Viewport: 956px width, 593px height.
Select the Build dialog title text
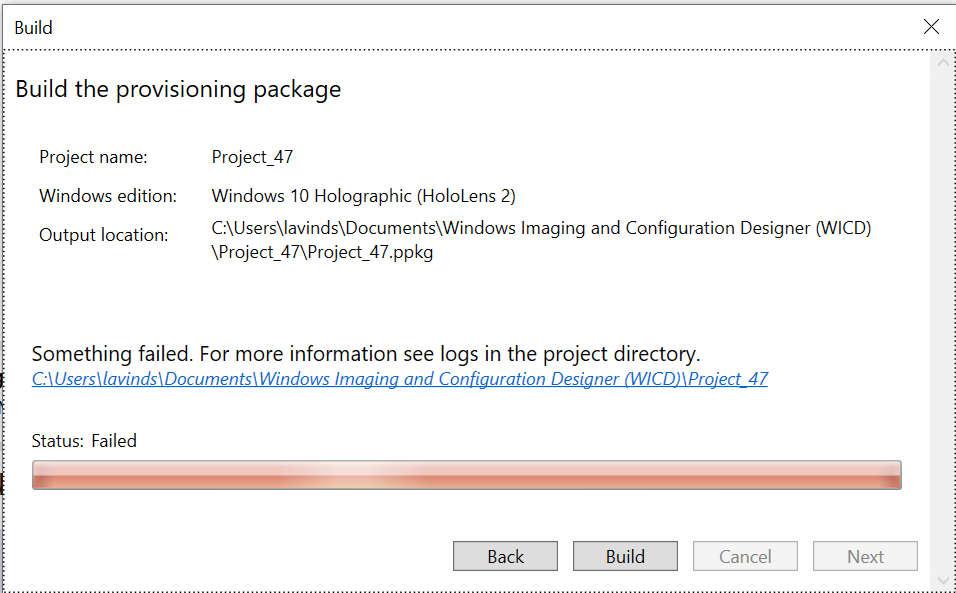pyautogui.click(x=33, y=27)
